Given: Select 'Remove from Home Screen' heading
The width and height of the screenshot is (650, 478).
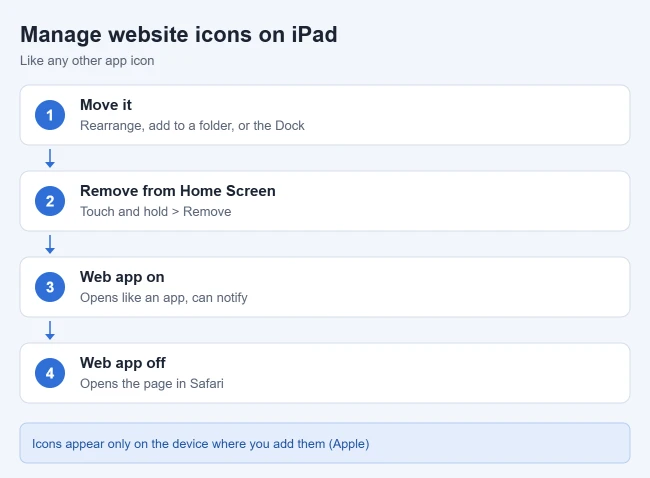Looking at the screenshot, I should pos(177,191).
